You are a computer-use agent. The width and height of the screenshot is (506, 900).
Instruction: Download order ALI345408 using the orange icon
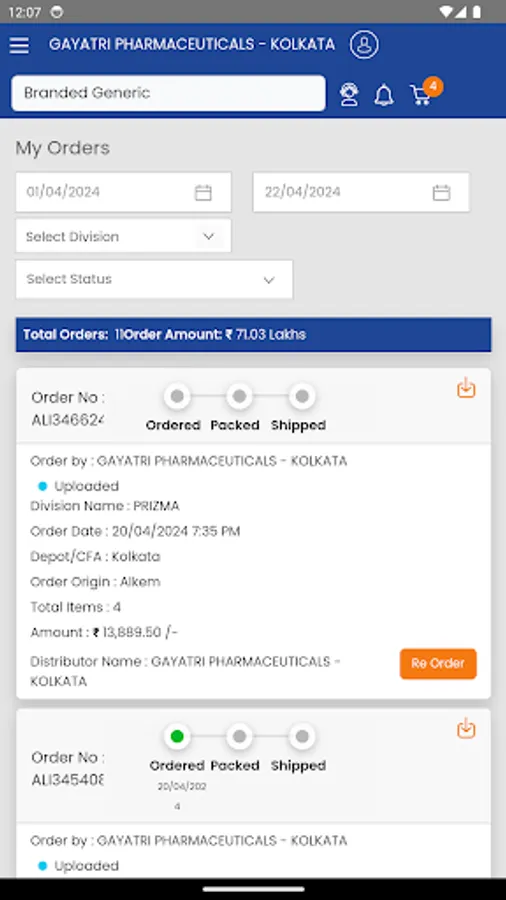coord(466,728)
